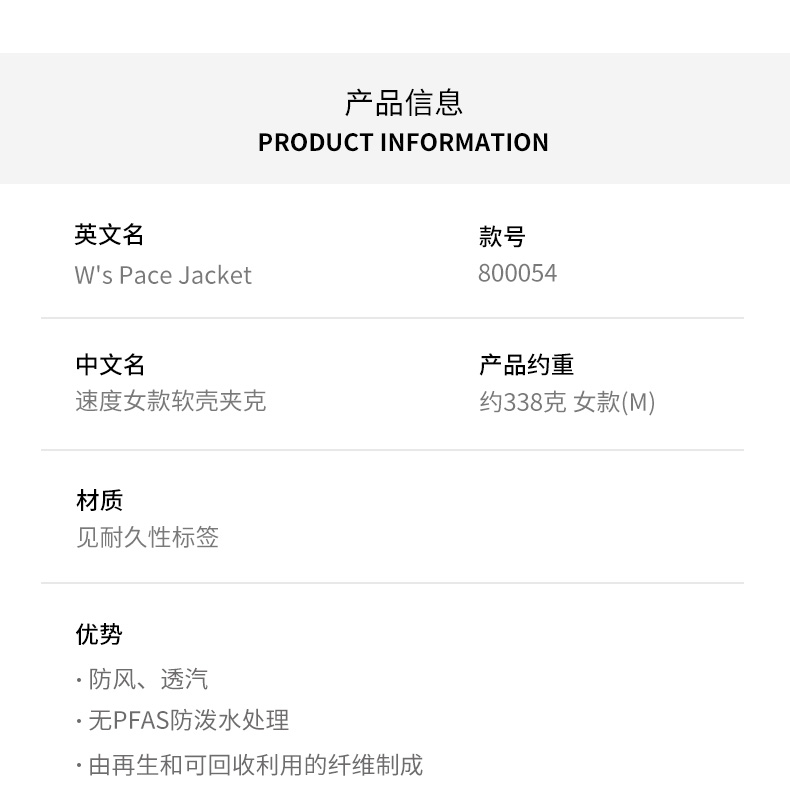Click the divider line below 速度女款软壳夹克
This screenshot has width=790, height=807.
pos(392,450)
